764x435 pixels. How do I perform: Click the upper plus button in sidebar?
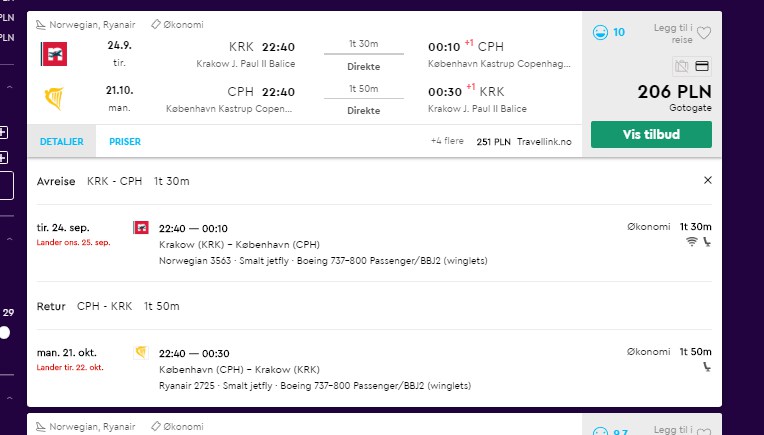click(3, 132)
